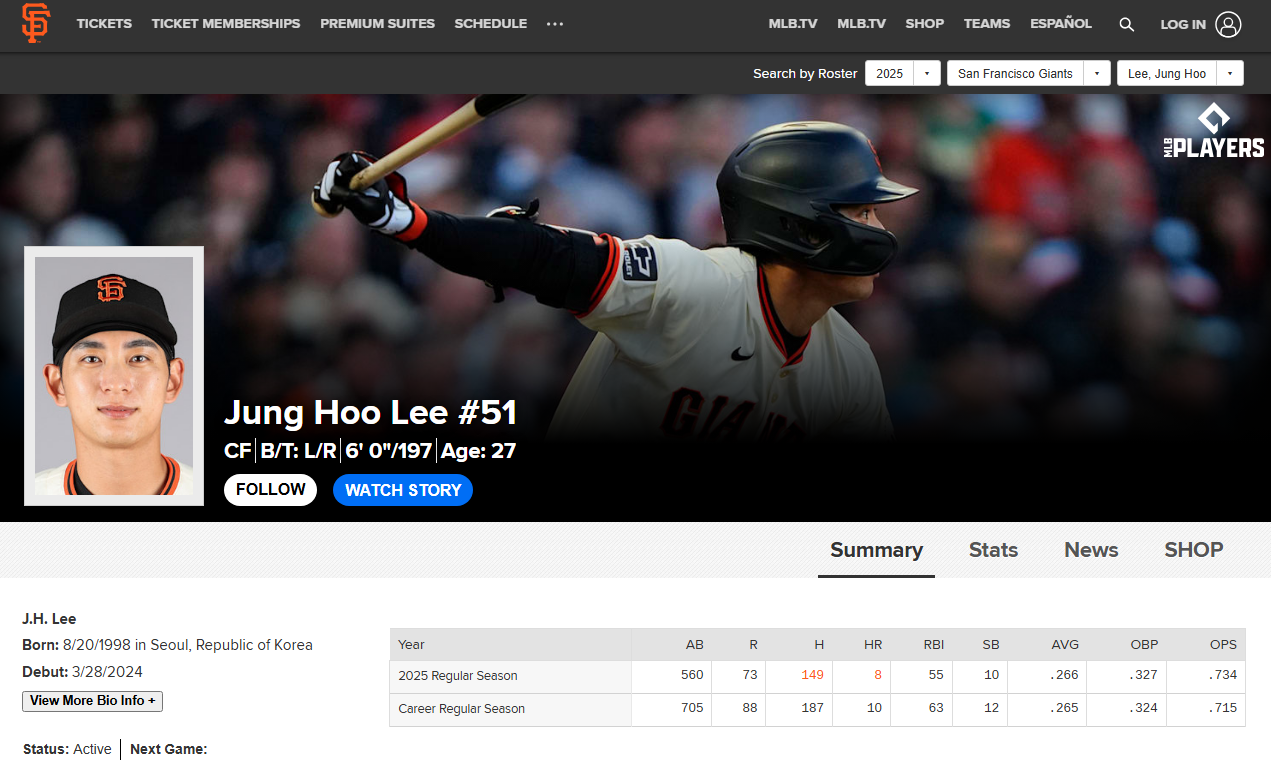
Task: Switch site to Español
Action: tap(1061, 24)
